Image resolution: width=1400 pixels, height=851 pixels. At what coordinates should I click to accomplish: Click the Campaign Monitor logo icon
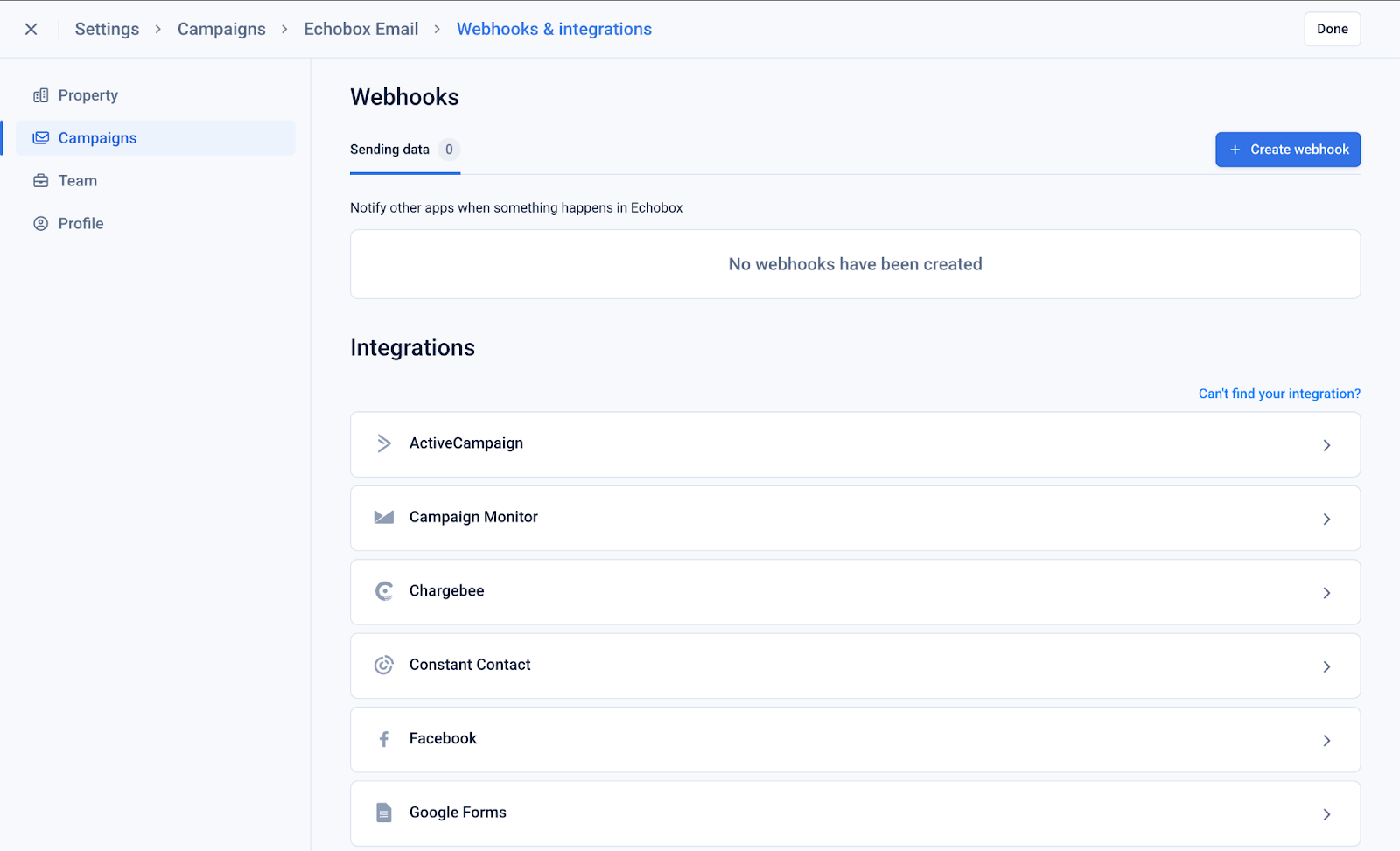[x=383, y=517]
